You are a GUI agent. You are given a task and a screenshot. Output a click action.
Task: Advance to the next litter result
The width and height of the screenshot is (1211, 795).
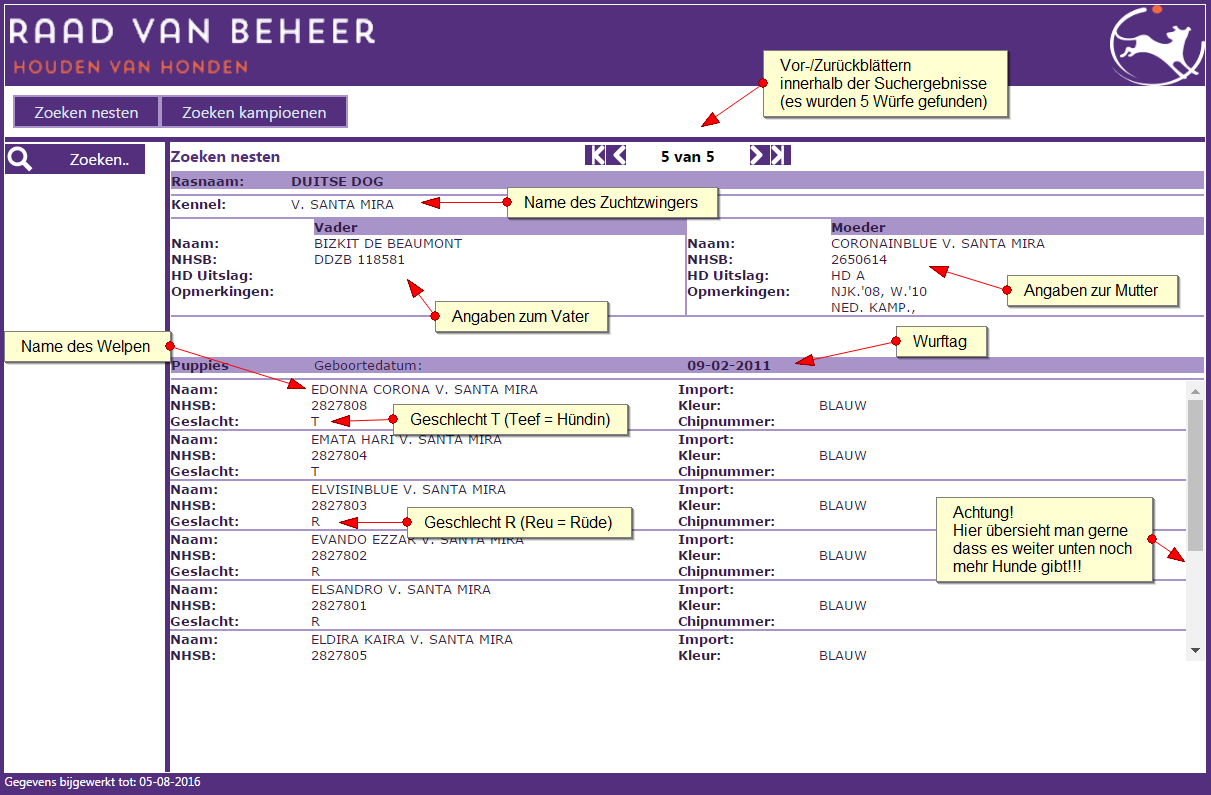click(x=759, y=155)
